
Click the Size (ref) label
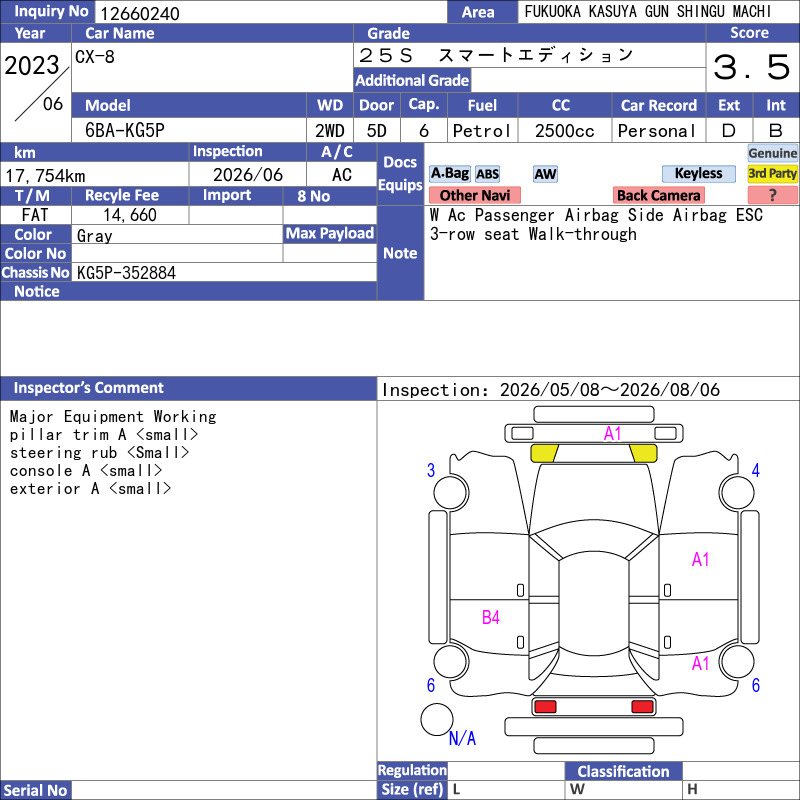412,789
